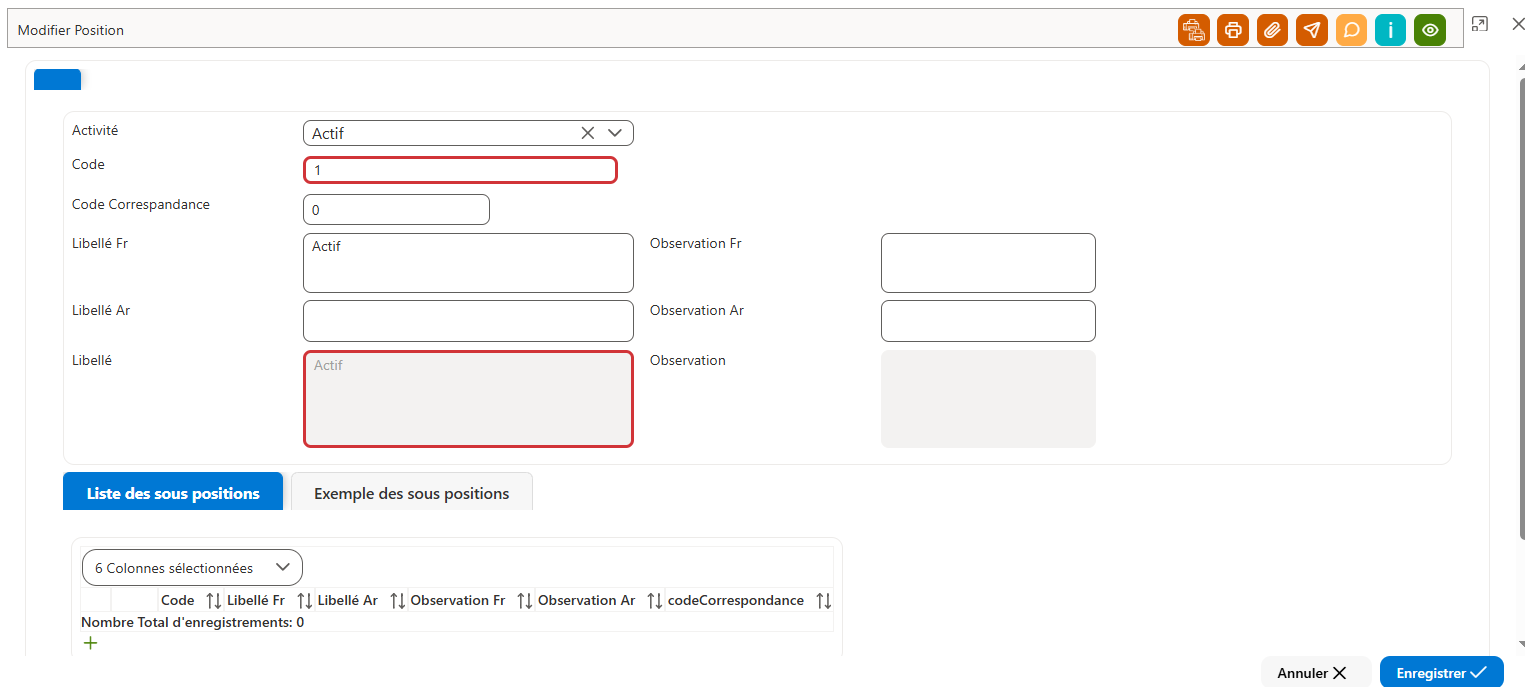Click the orange print preview icon
Viewport: 1525px width, 687px height.
click(x=1193, y=30)
